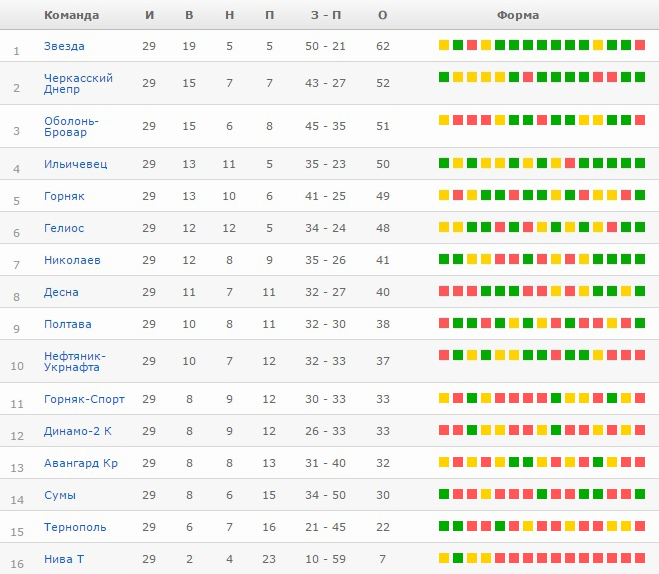Screen dimensions: 659x574
Task: Click the Форма column header
Action: pos(517,15)
